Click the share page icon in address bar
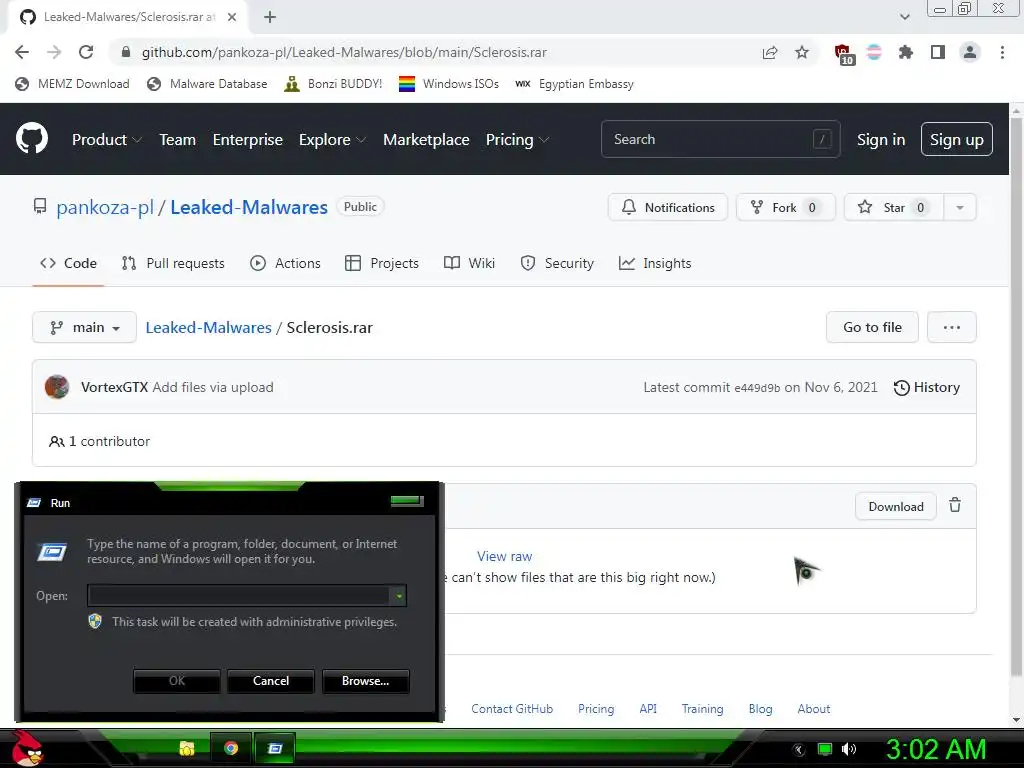This screenshot has height=768, width=1024. [770, 52]
